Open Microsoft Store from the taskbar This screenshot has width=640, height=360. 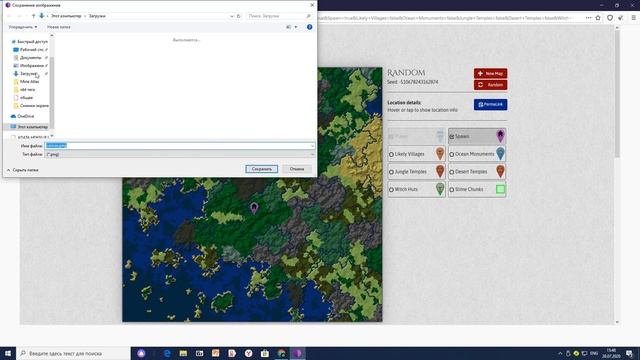point(265,353)
